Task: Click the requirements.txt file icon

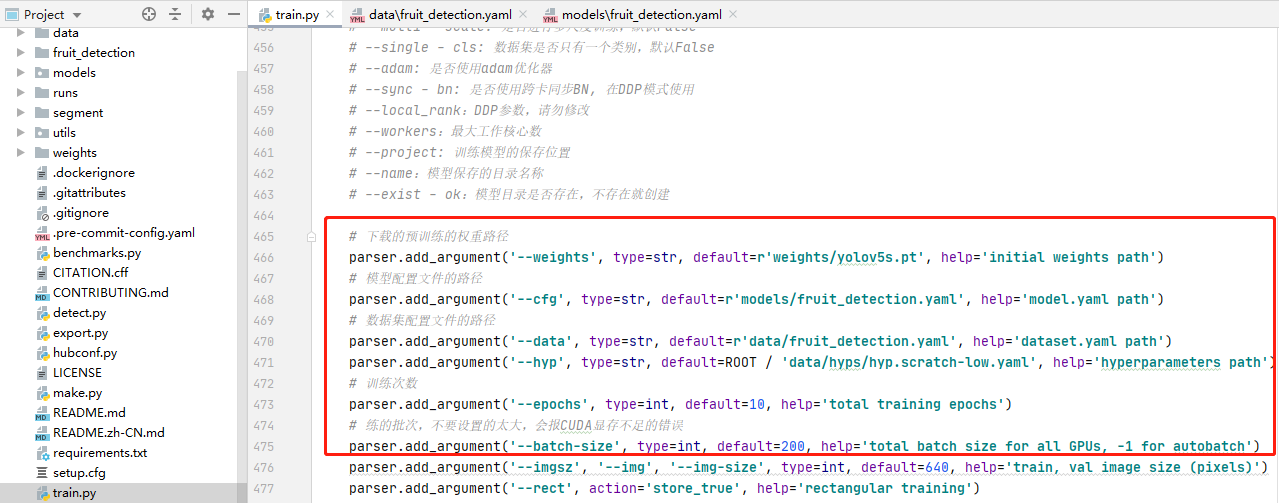Action: pos(41,452)
